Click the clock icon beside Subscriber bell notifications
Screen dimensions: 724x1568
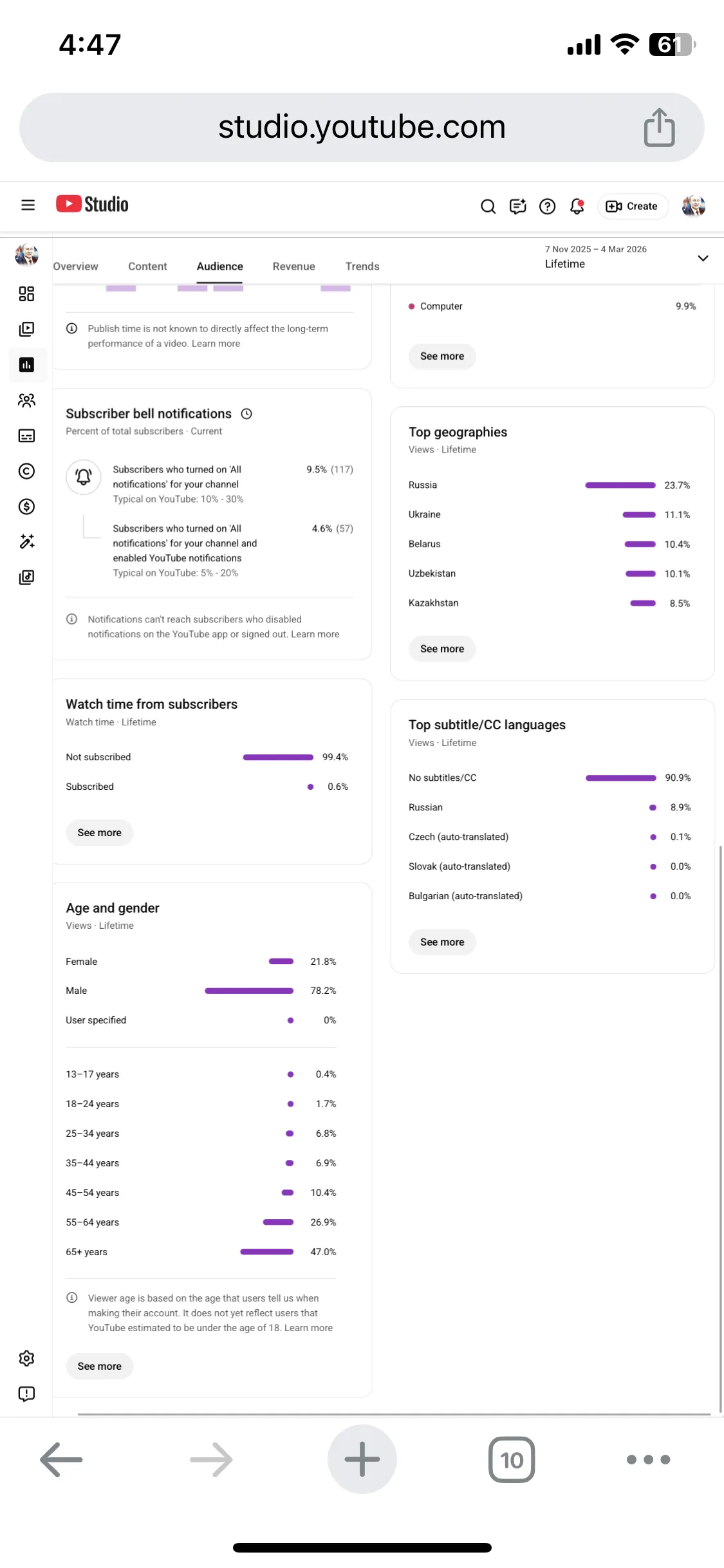(x=246, y=414)
